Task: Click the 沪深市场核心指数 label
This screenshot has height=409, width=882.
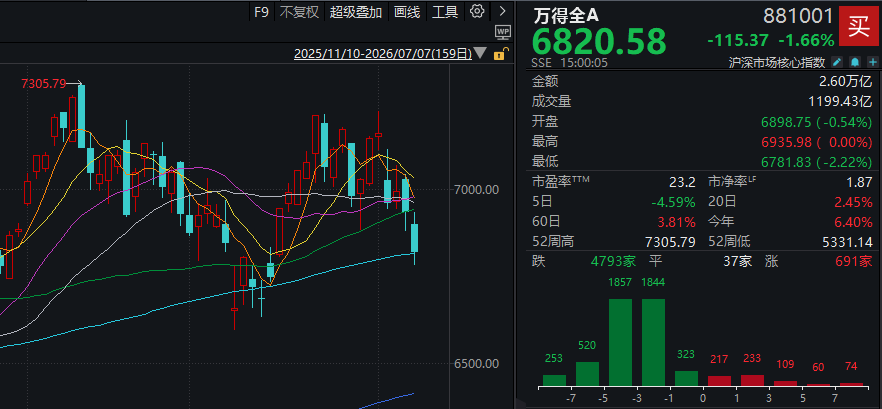Action: tap(777, 62)
